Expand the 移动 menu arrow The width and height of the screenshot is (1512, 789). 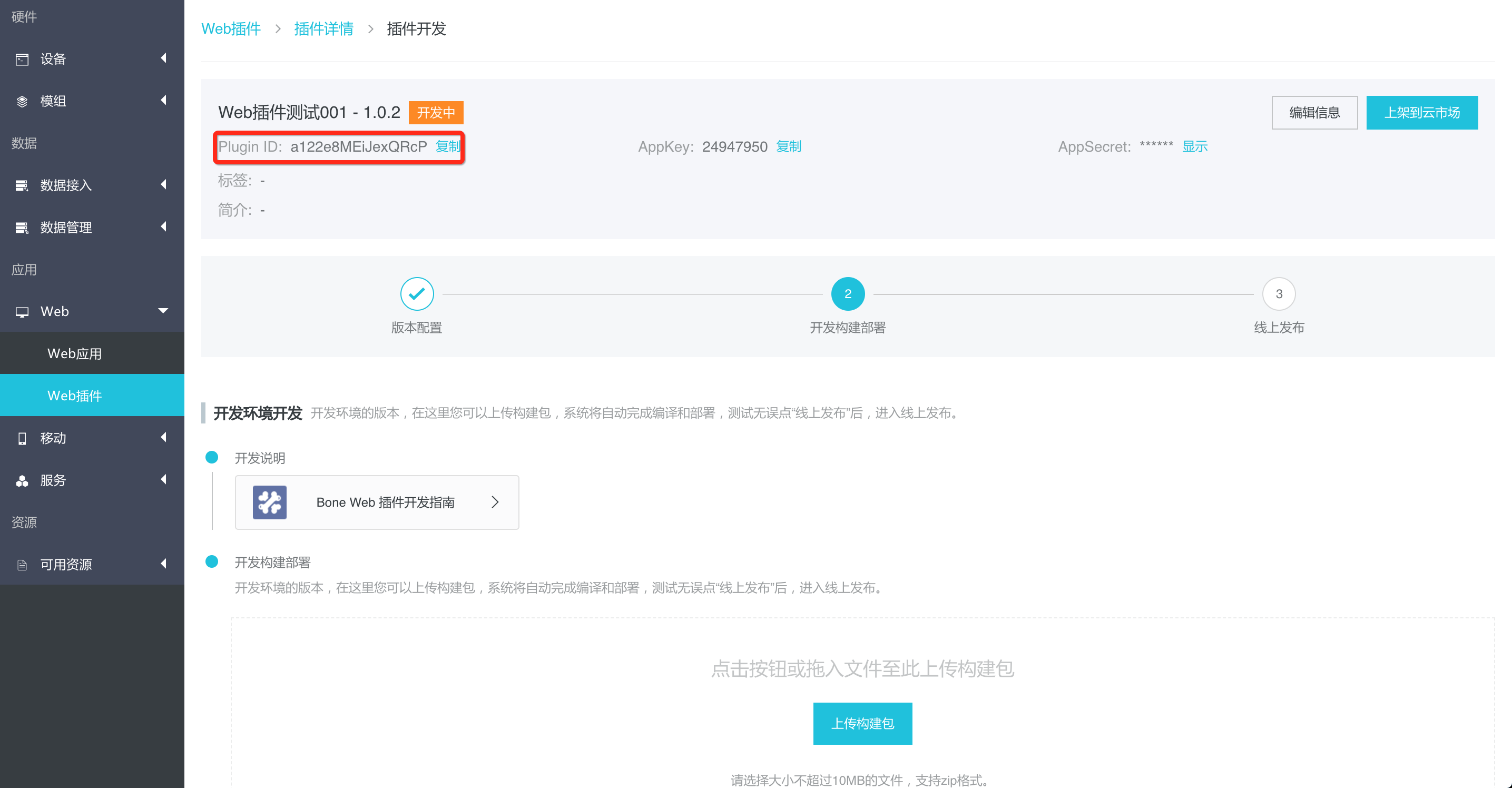pos(164,438)
